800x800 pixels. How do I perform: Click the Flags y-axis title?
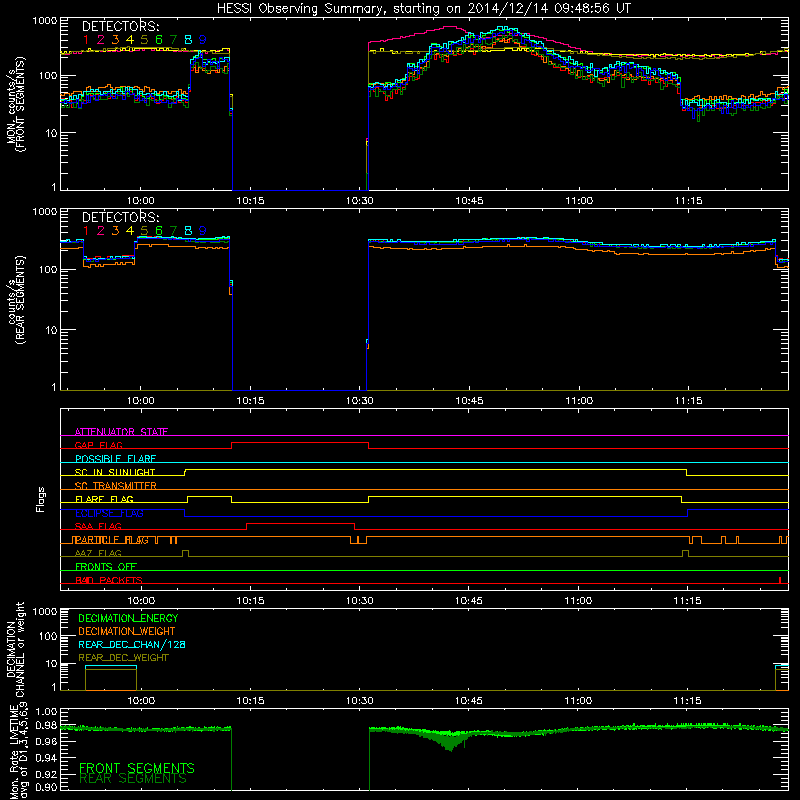[x=41, y=499]
